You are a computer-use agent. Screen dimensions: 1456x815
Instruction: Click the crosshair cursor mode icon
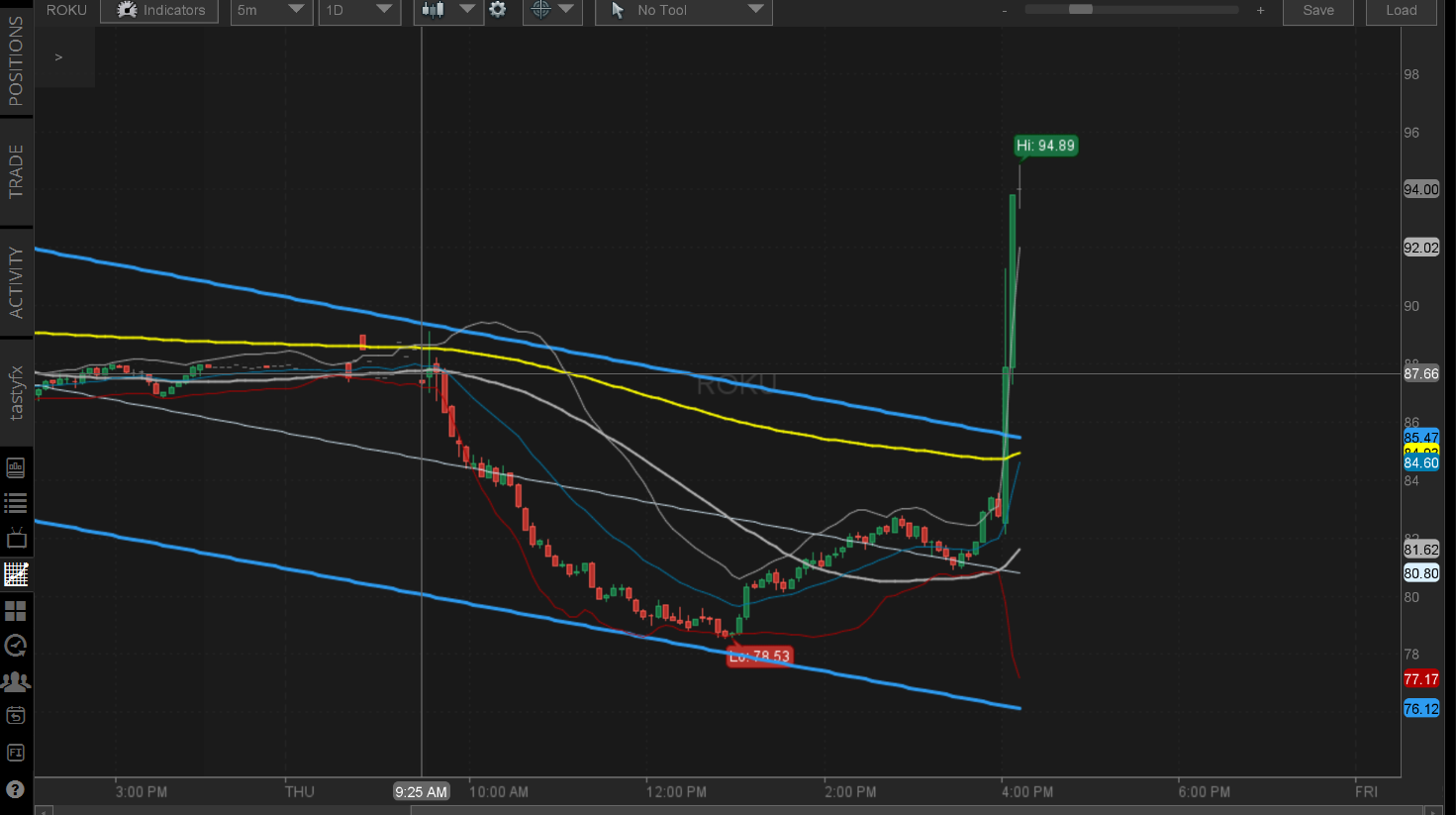pyautogui.click(x=540, y=10)
